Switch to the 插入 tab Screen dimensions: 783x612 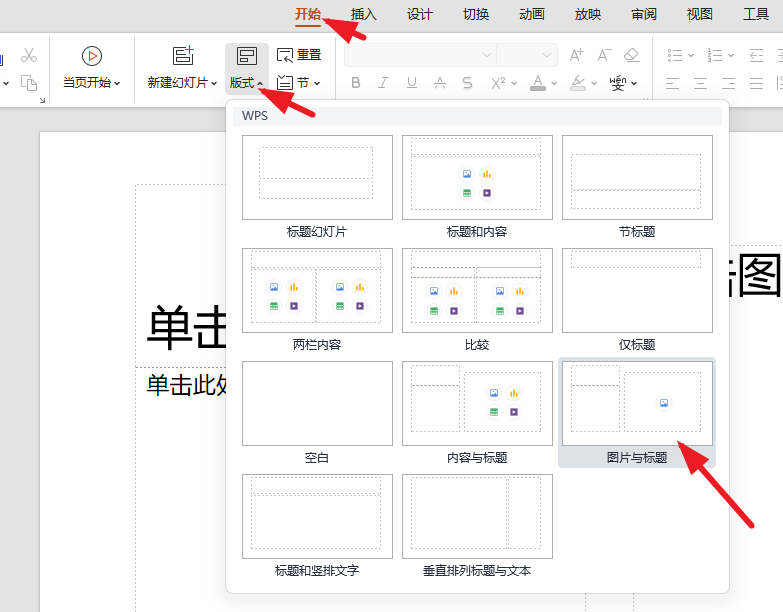pyautogui.click(x=364, y=14)
